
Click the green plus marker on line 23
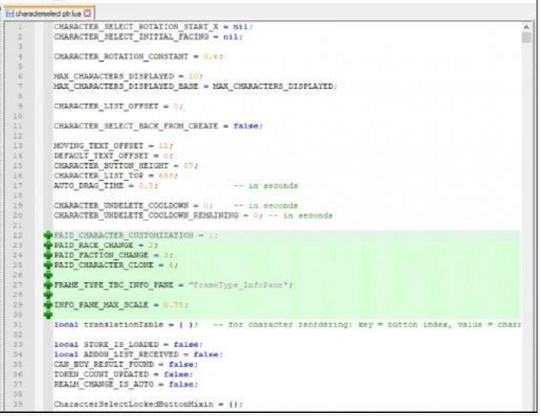[x=48, y=245]
